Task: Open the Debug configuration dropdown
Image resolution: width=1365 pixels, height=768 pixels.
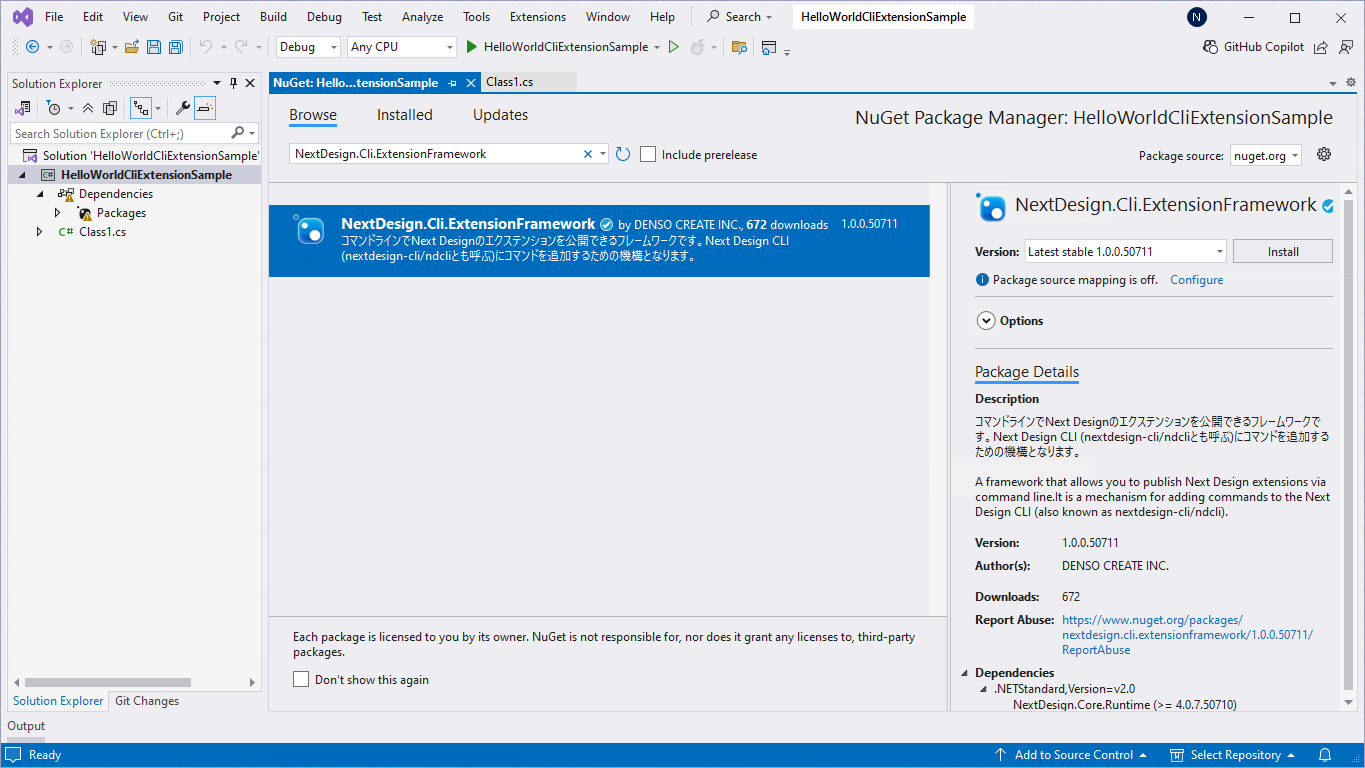Action: click(x=309, y=47)
